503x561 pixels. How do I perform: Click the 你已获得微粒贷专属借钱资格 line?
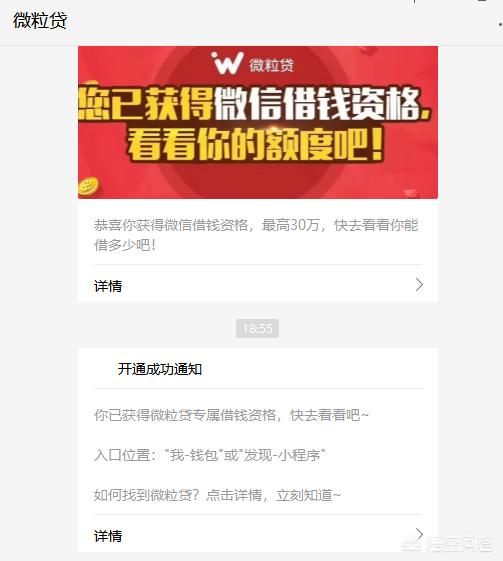coord(231,415)
